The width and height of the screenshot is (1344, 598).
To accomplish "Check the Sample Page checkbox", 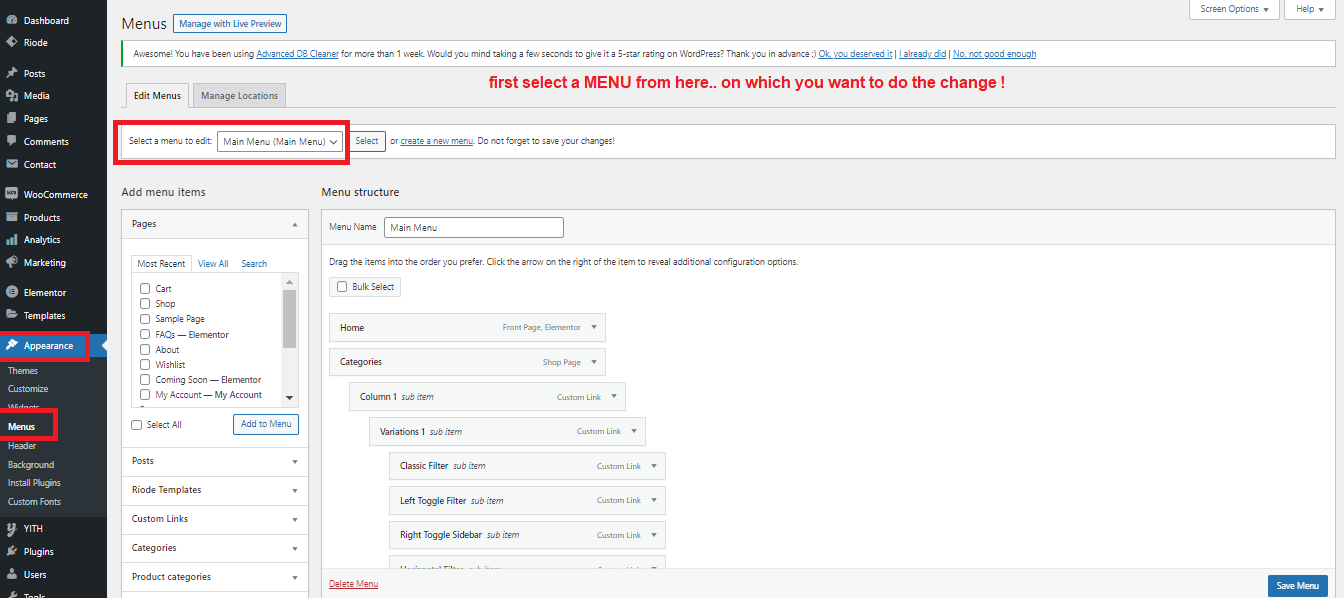I will (x=145, y=319).
